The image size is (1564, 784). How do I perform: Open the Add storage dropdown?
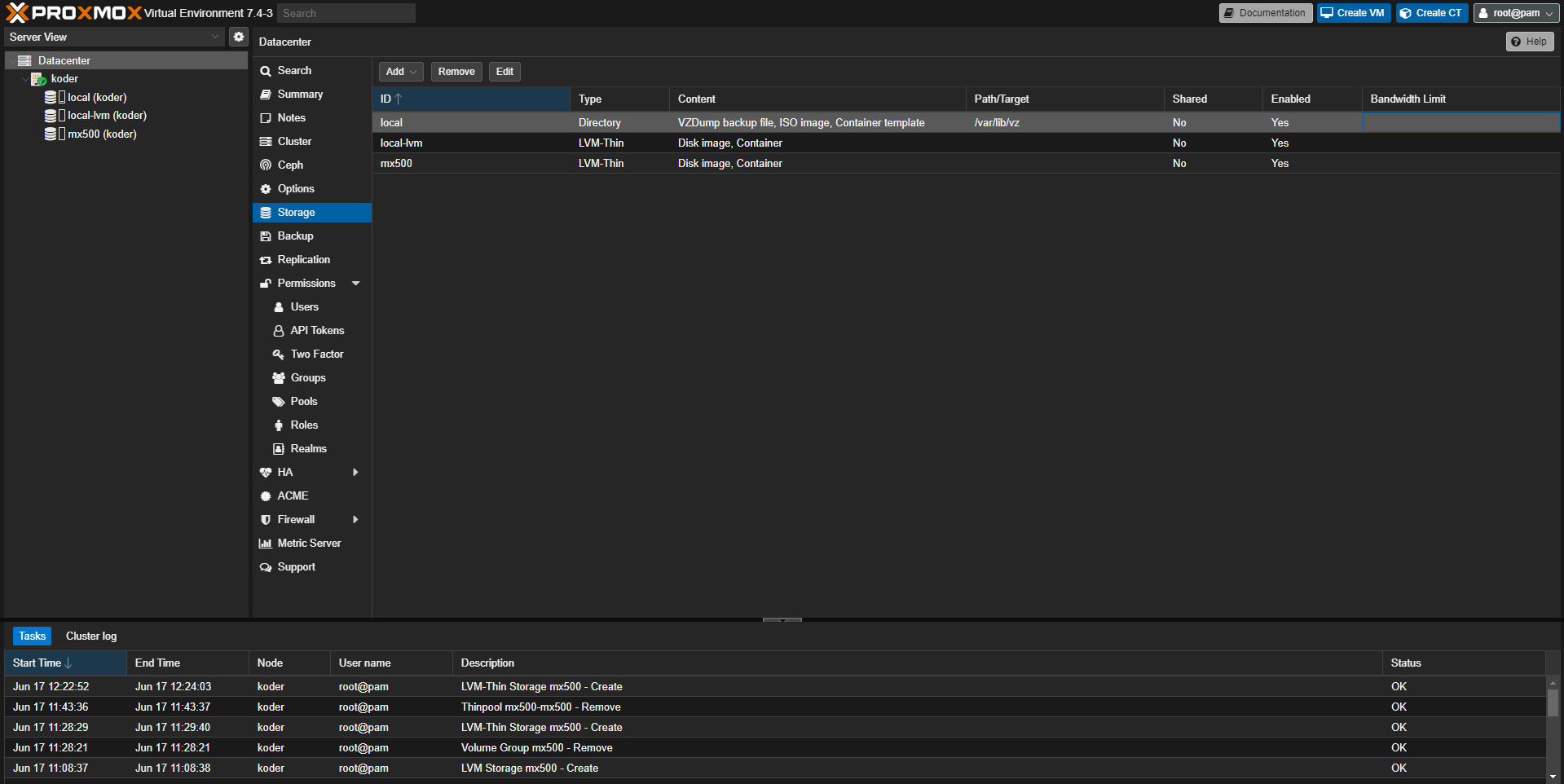pyautogui.click(x=400, y=72)
